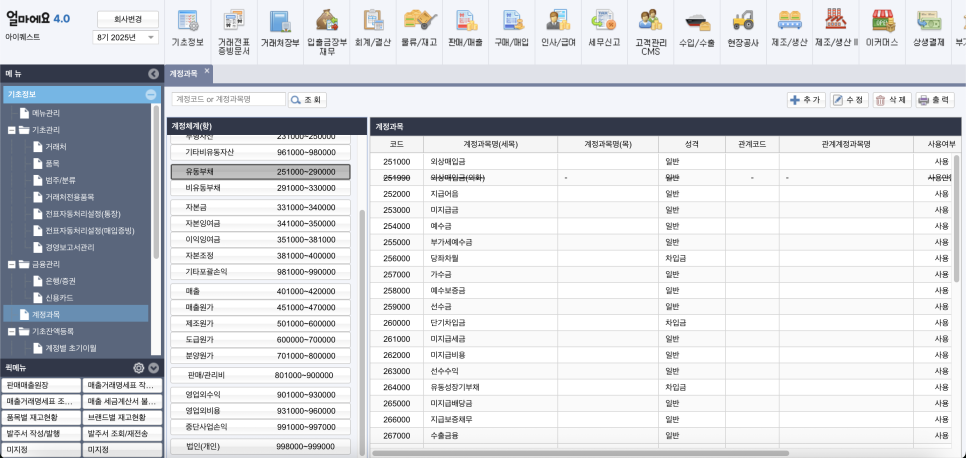The height and width of the screenshot is (458, 966).
Task: Open the 입출금장부 재무 module
Action: (x=327, y=32)
